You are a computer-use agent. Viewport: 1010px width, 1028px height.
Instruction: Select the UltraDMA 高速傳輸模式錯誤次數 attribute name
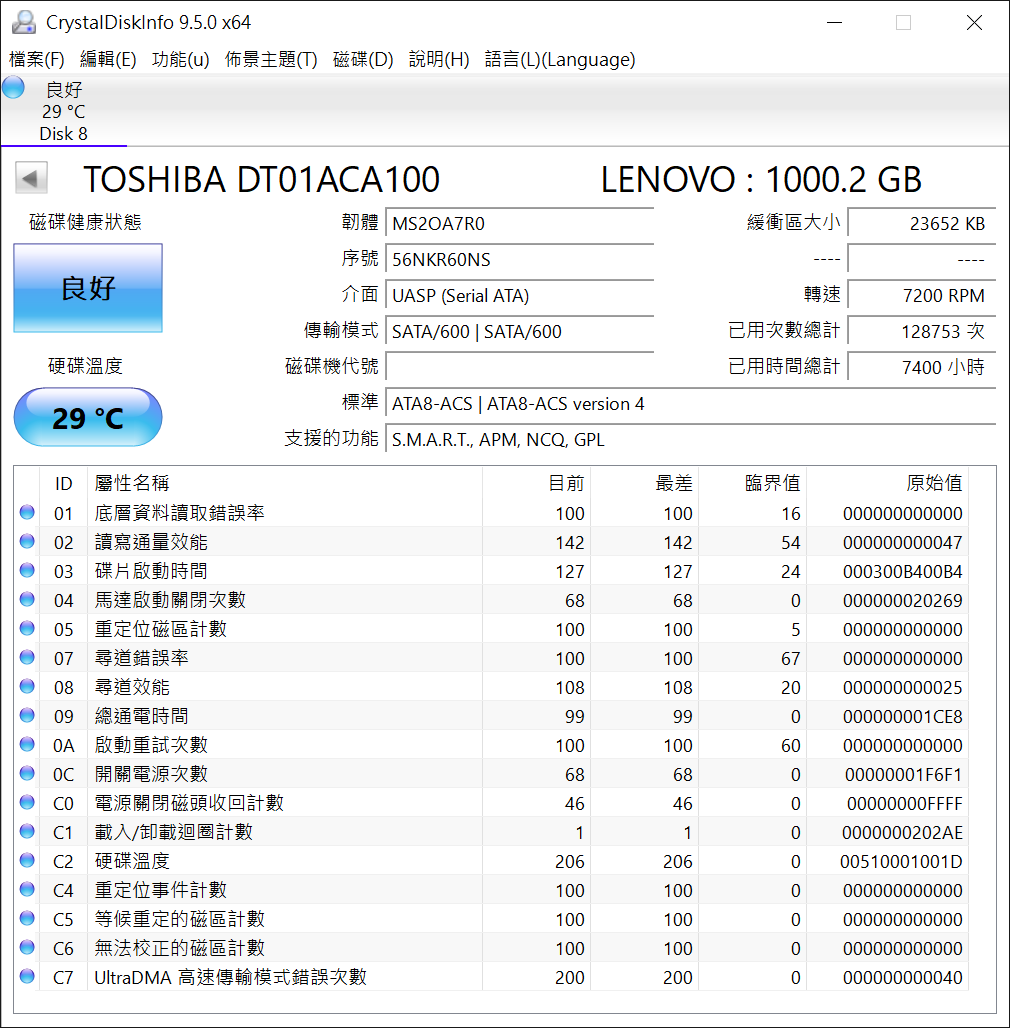tap(230, 977)
